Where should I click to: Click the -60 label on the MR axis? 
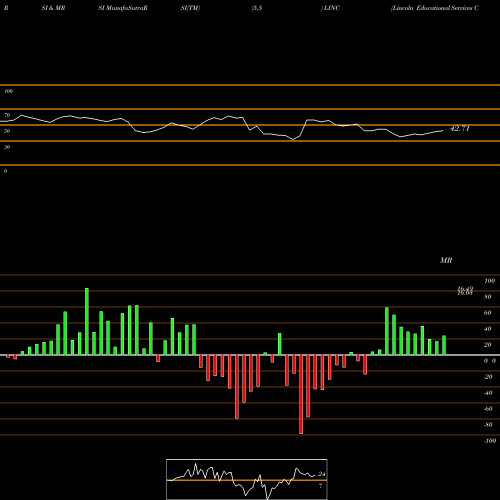pyautogui.click(x=488, y=409)
